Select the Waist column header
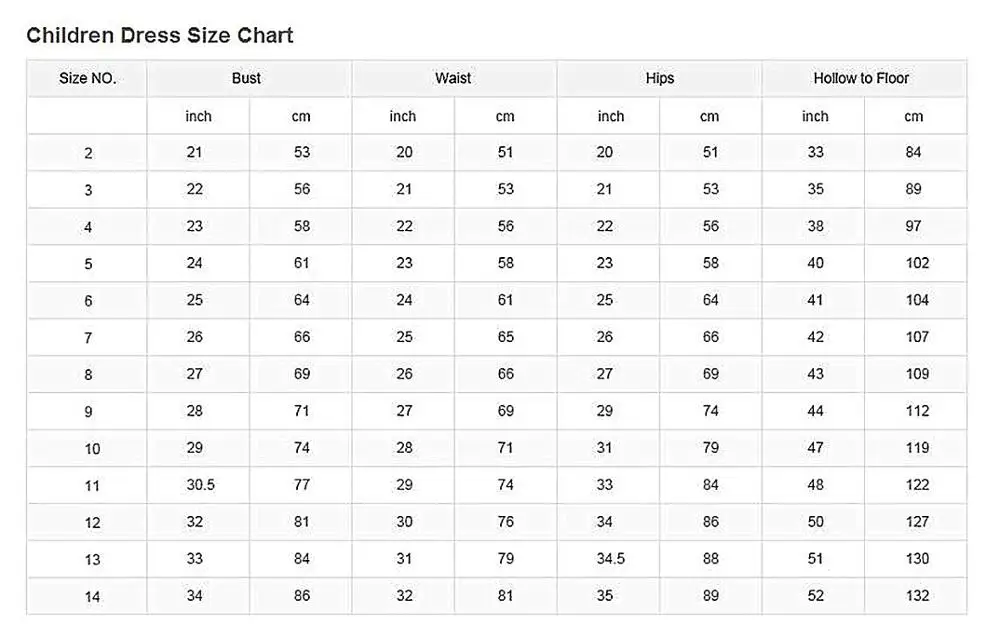1000x639 pixels. pyautogui.click(x=453, y=78)
